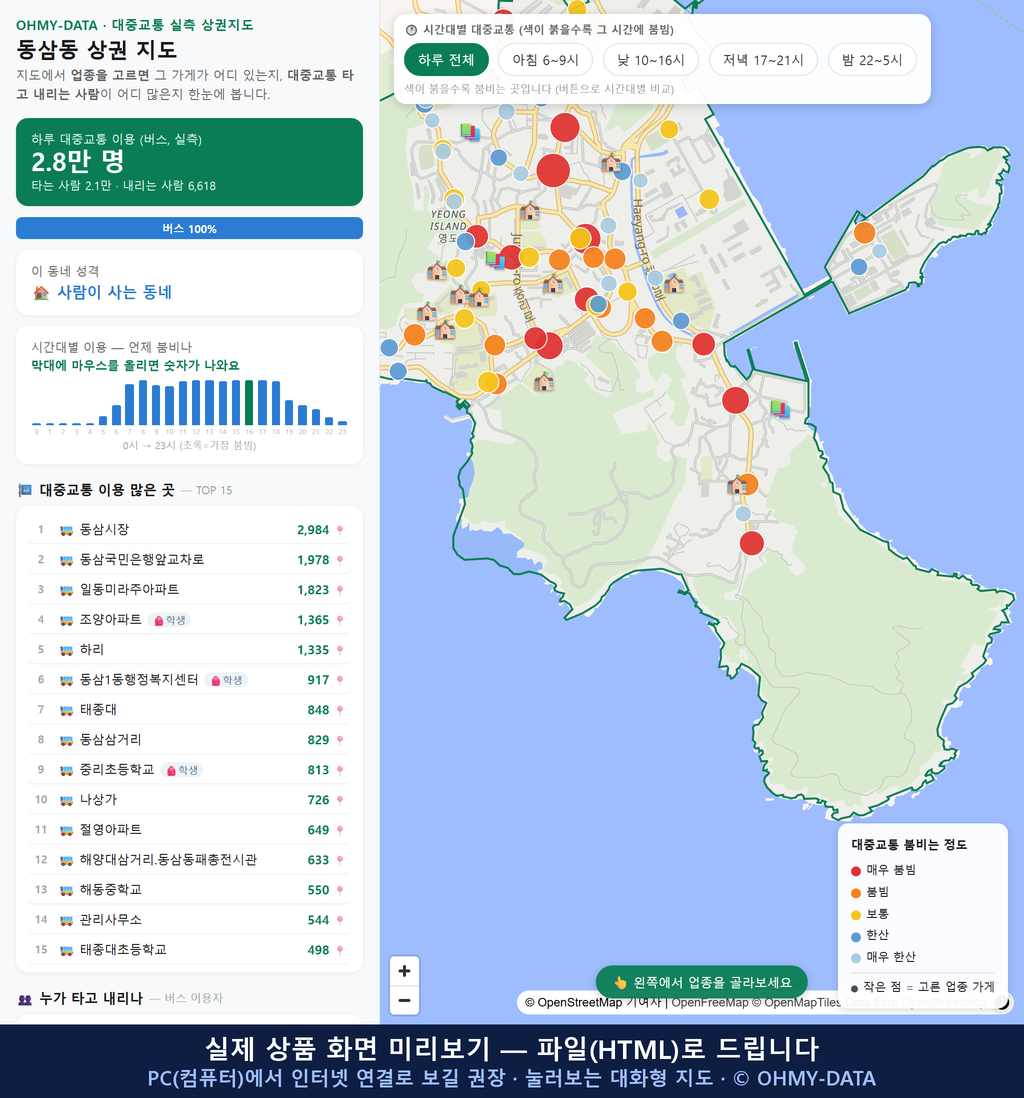This screenshot has height=1098, width=1024.
Task: Click the 사람이 사는 동네 label
Action: [114, 293]
